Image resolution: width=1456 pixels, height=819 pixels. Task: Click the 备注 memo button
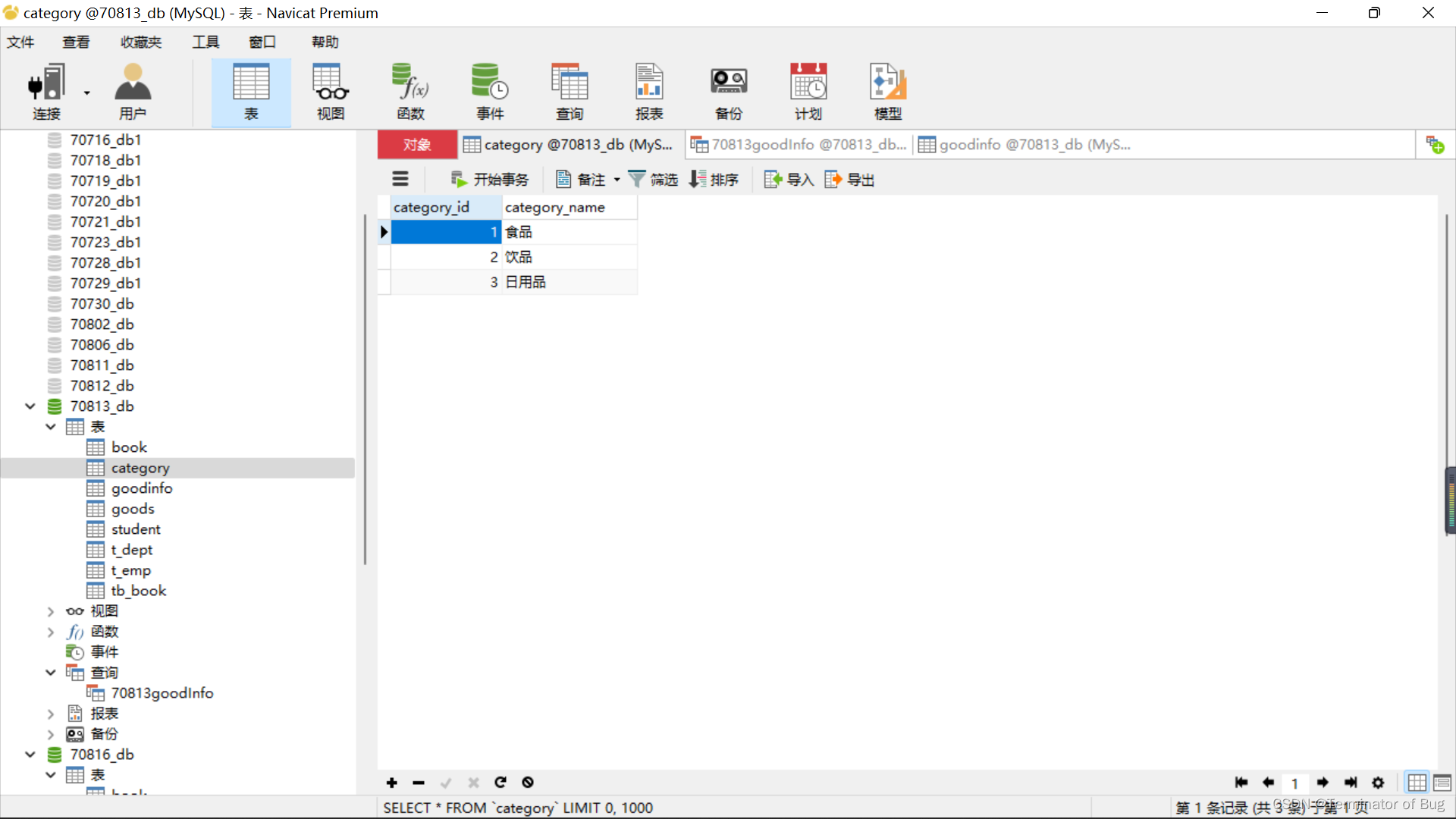point(581,179)
